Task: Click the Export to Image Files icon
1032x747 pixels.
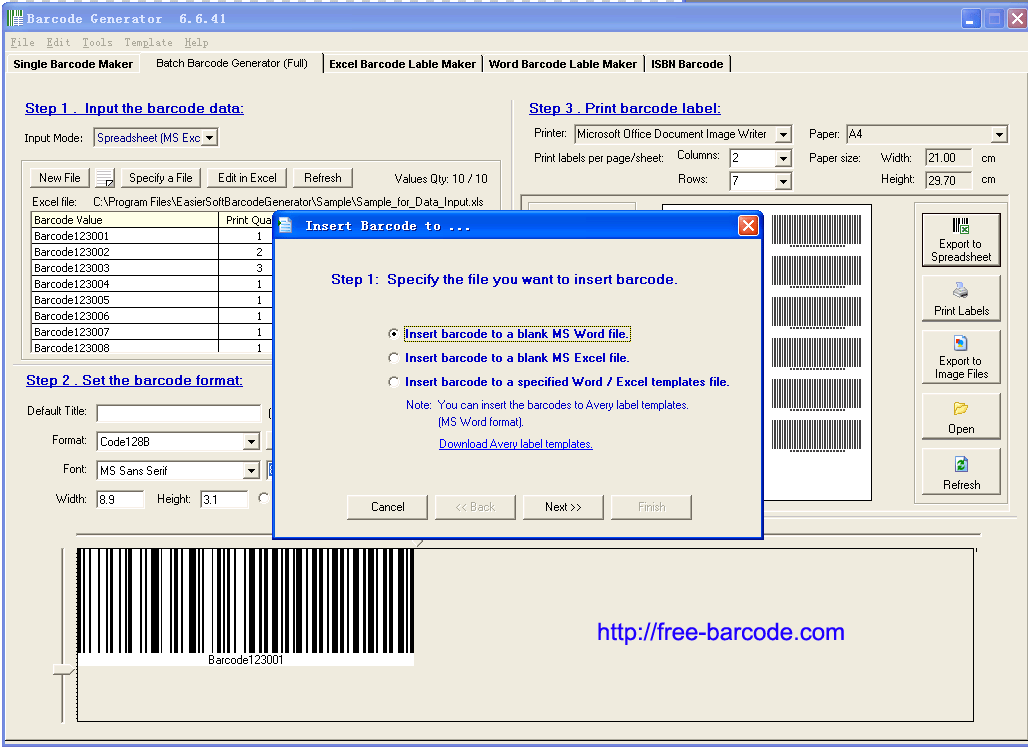Action: (961, 344)
